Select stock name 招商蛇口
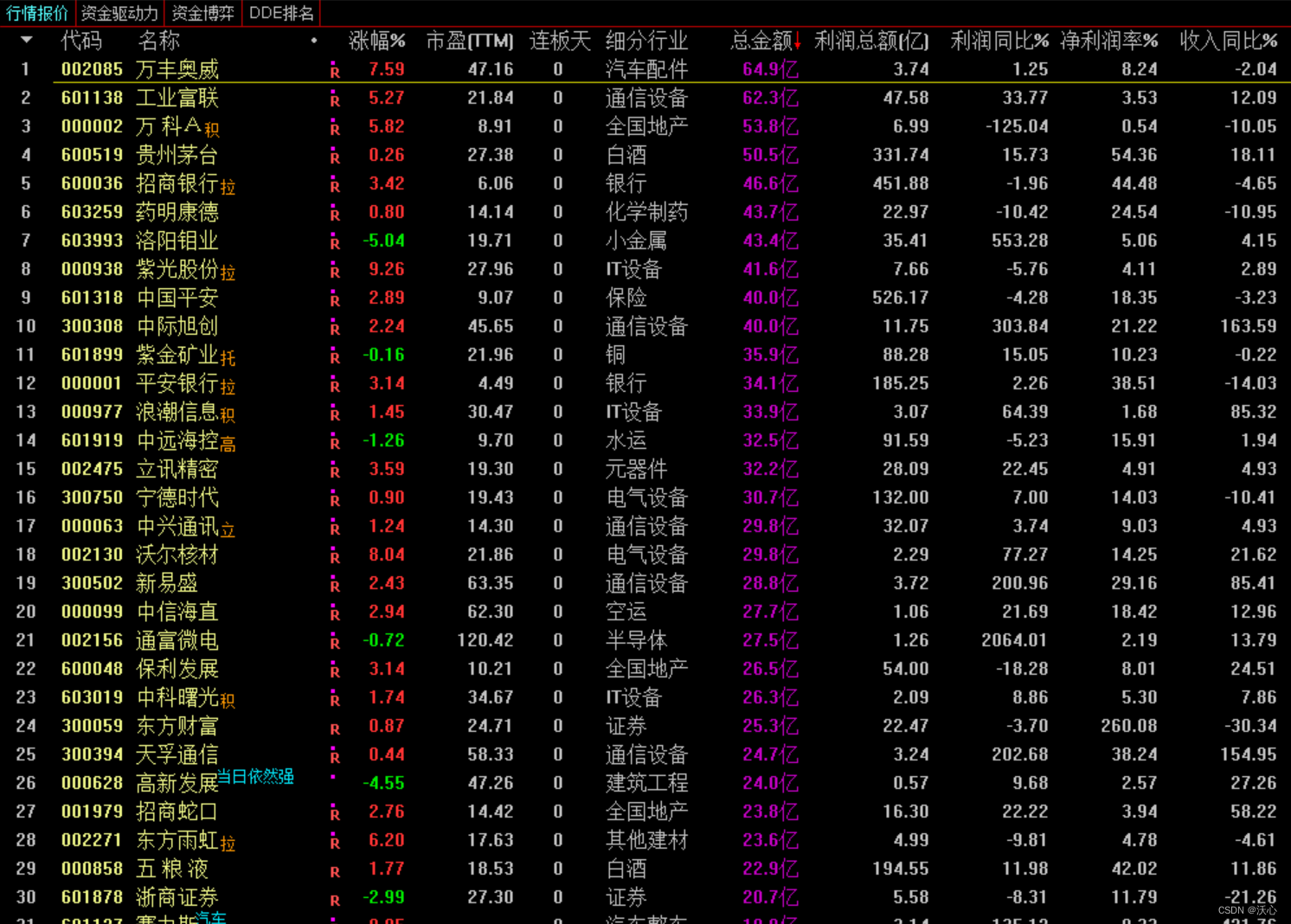The image size is (1291, 924). (x=177, y=812)
